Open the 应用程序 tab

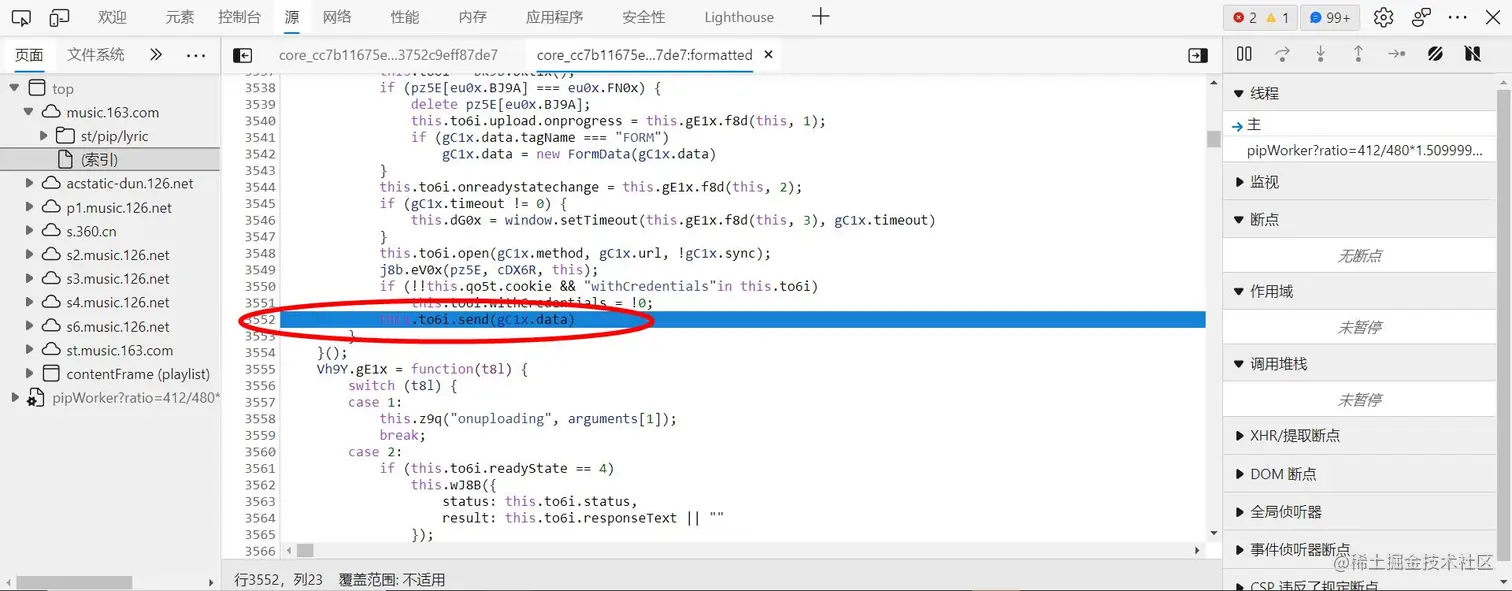(554, 17)
